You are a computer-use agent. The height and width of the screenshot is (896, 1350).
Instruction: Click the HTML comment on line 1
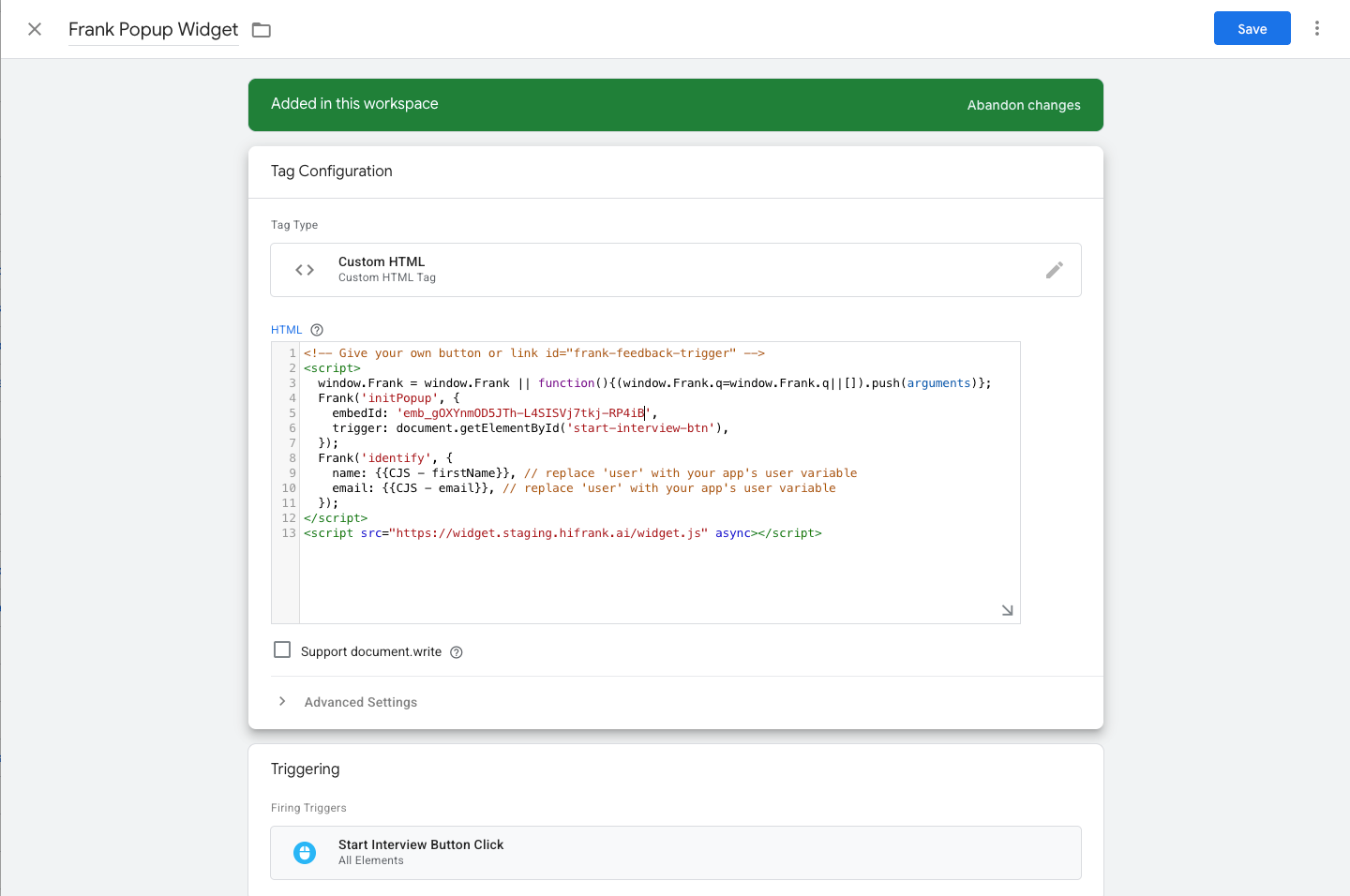534,353
